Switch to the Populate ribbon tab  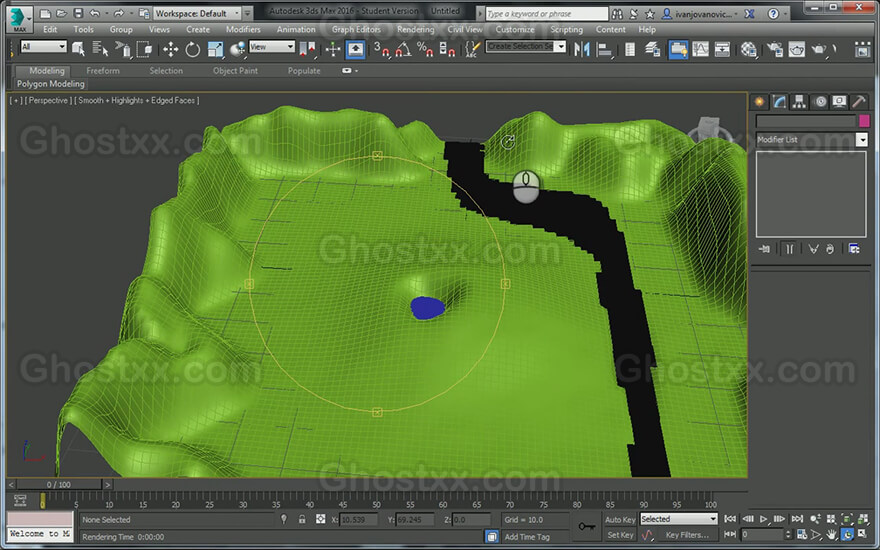click(x=304, y=71)
